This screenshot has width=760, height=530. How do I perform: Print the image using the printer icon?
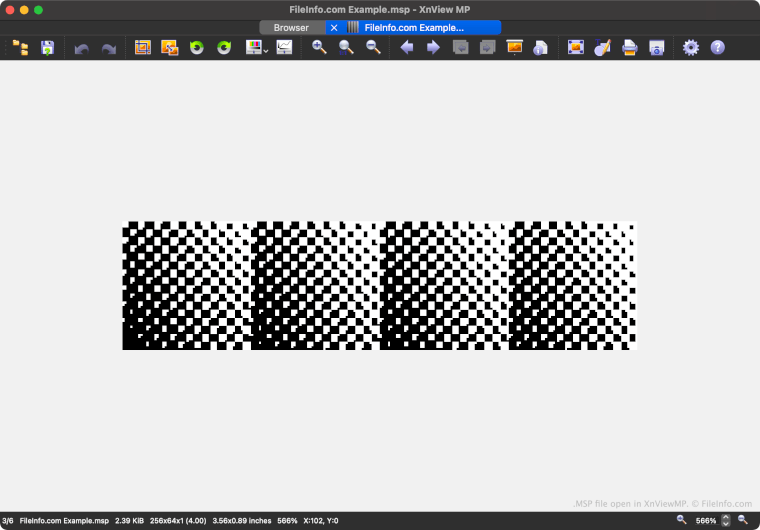630,48
